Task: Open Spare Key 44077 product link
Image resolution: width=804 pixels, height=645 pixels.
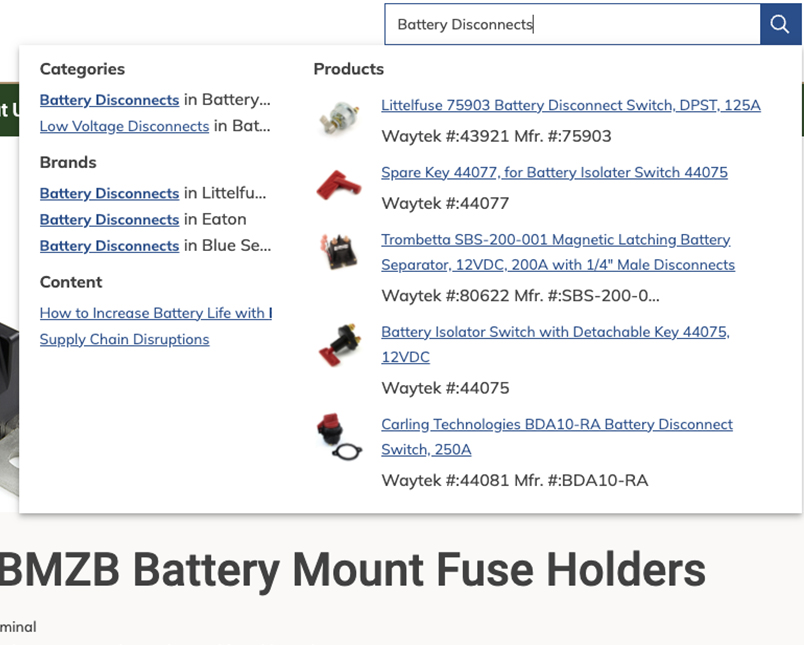Action: [554, 172]
